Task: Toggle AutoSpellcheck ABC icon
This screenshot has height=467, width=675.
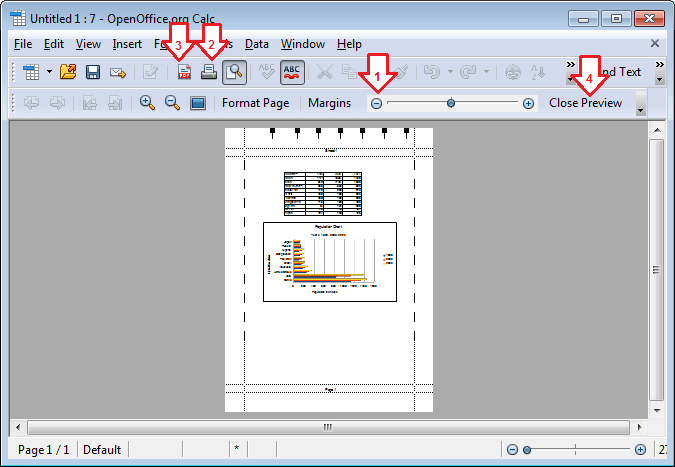Action: tap(293, 72)
